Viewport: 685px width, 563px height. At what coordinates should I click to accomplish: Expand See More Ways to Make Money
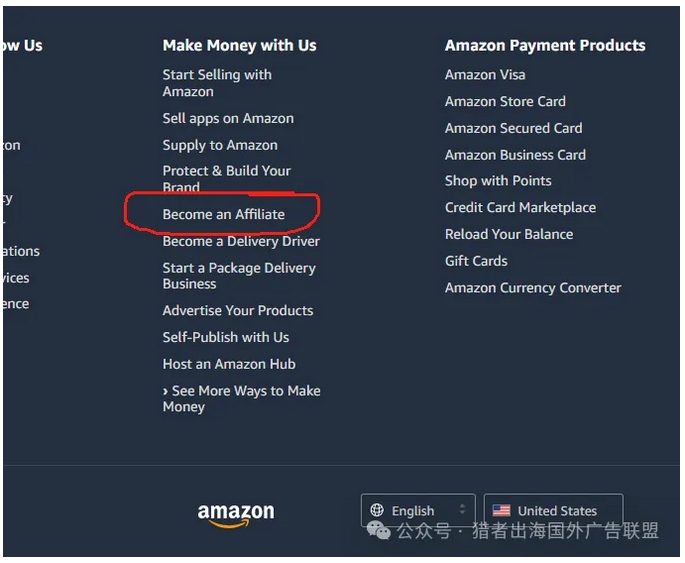241,398
